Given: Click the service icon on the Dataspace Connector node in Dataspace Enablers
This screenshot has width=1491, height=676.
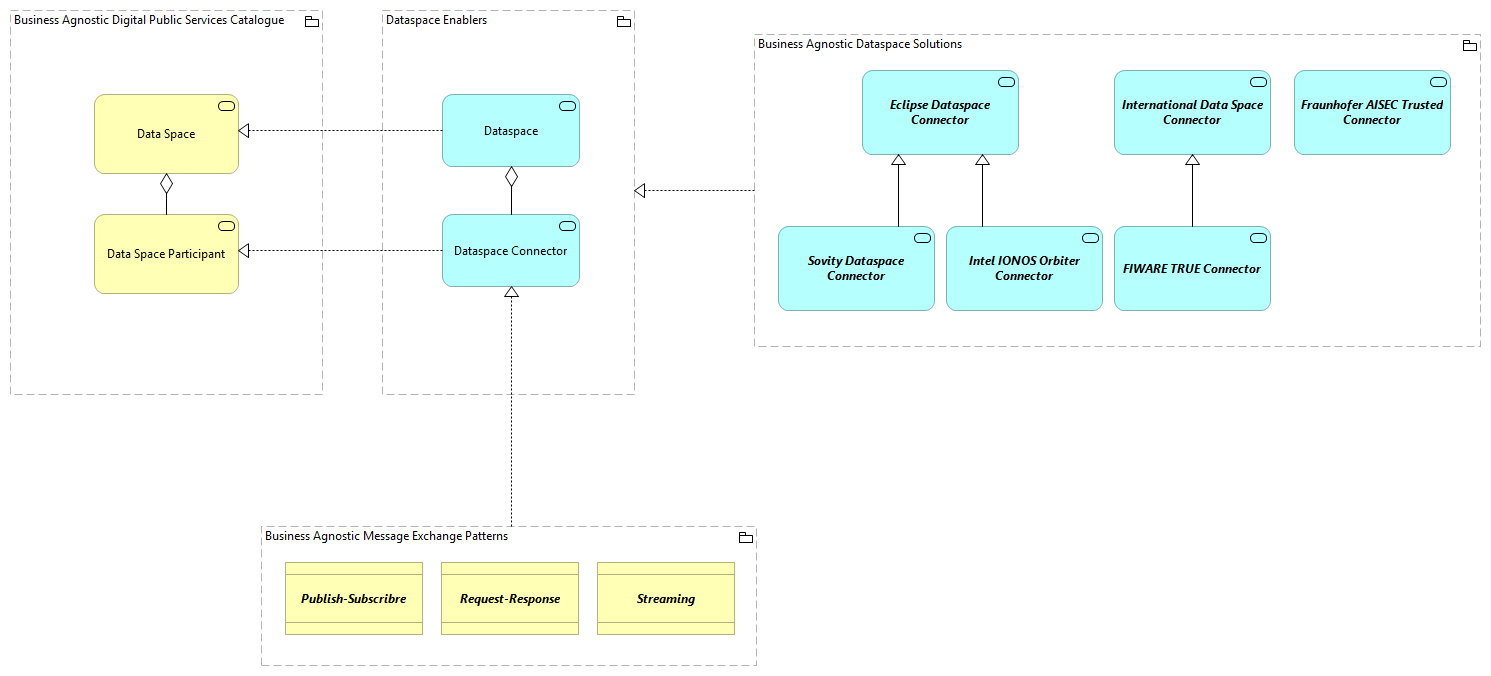Looking at the screenshot, I should point(567,226).
